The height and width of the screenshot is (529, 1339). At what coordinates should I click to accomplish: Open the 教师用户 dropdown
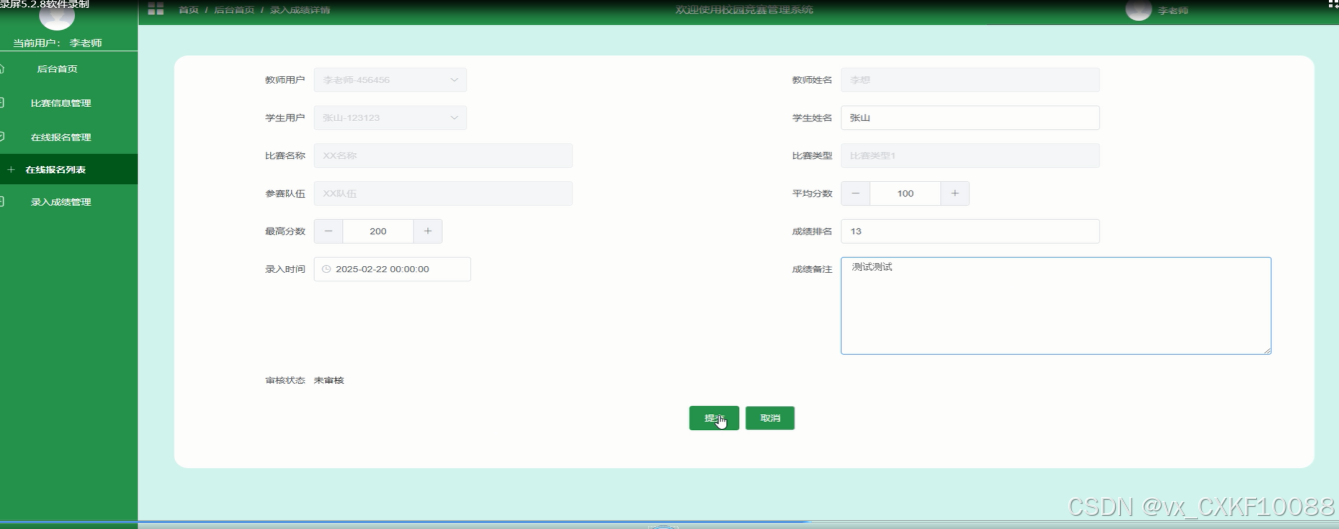(x=390, y=80)
